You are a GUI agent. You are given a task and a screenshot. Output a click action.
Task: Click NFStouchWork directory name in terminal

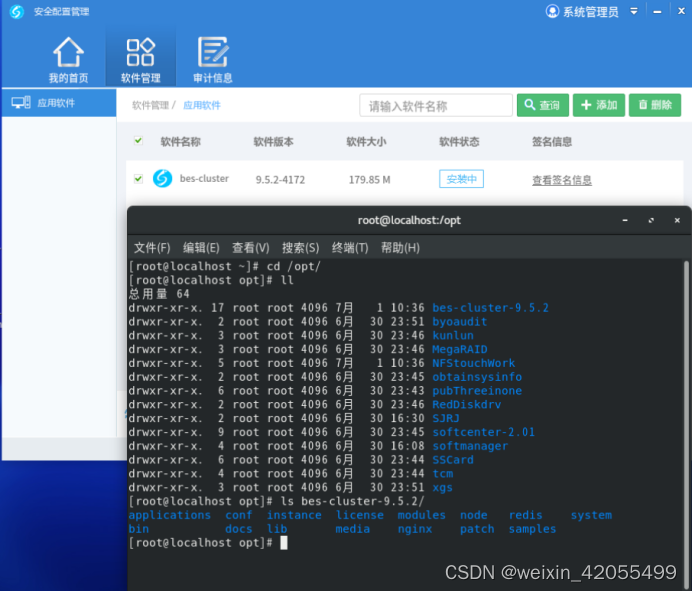point(473,363)
